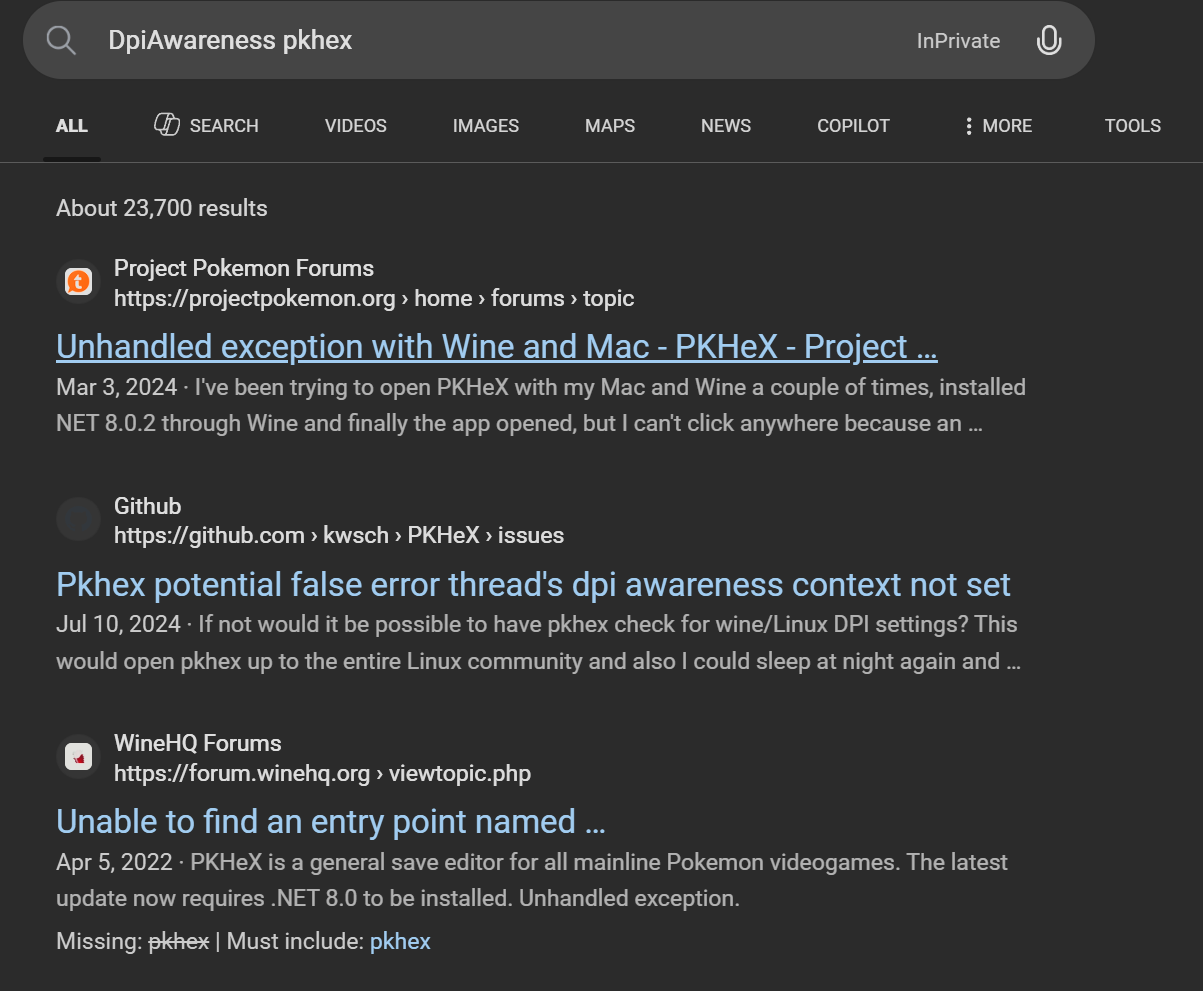
Task: Click the InPrivate label in search bar
Action: pos(958,41)
